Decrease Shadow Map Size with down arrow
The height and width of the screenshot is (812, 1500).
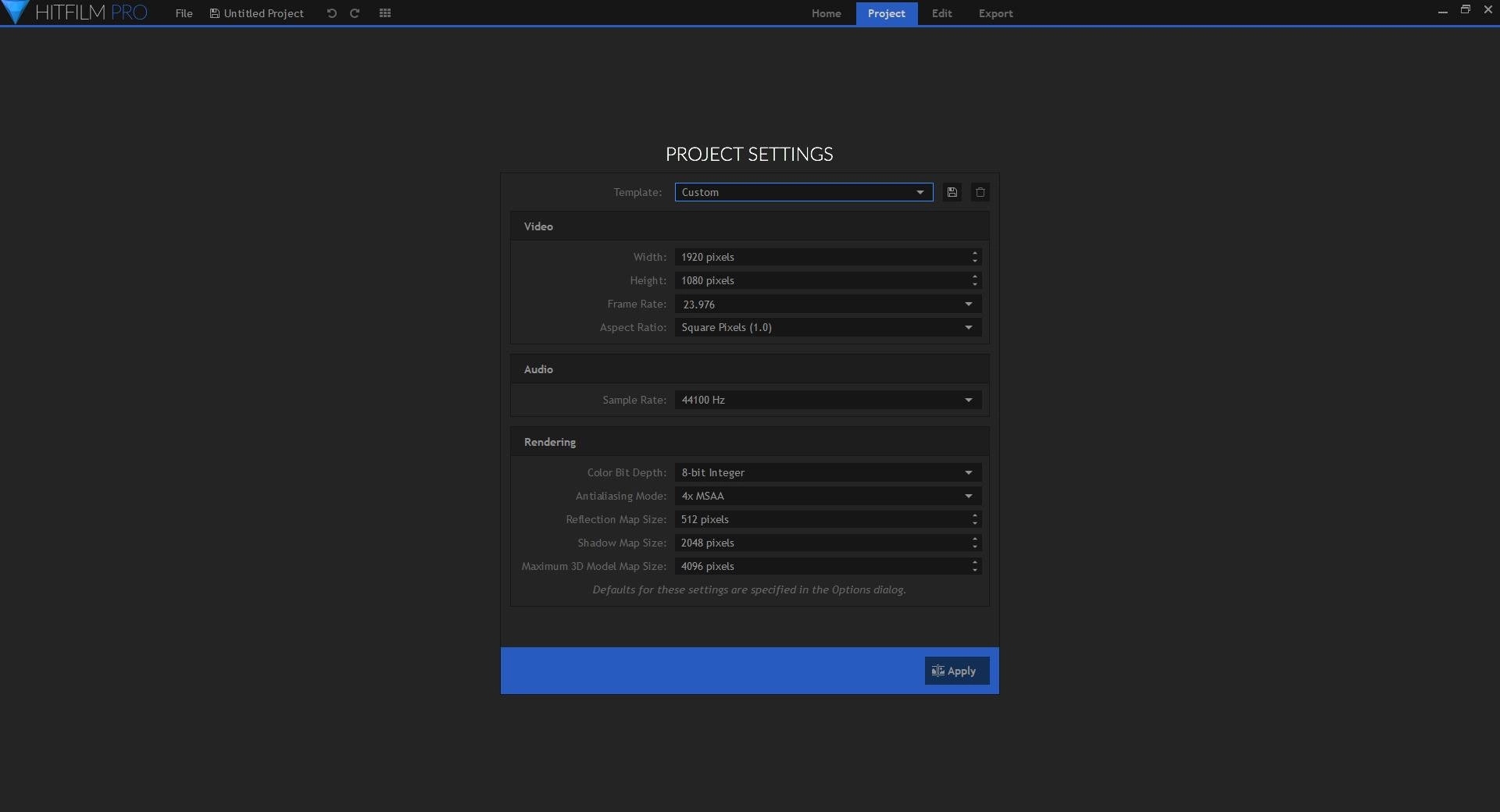click(x=975, y=547)
